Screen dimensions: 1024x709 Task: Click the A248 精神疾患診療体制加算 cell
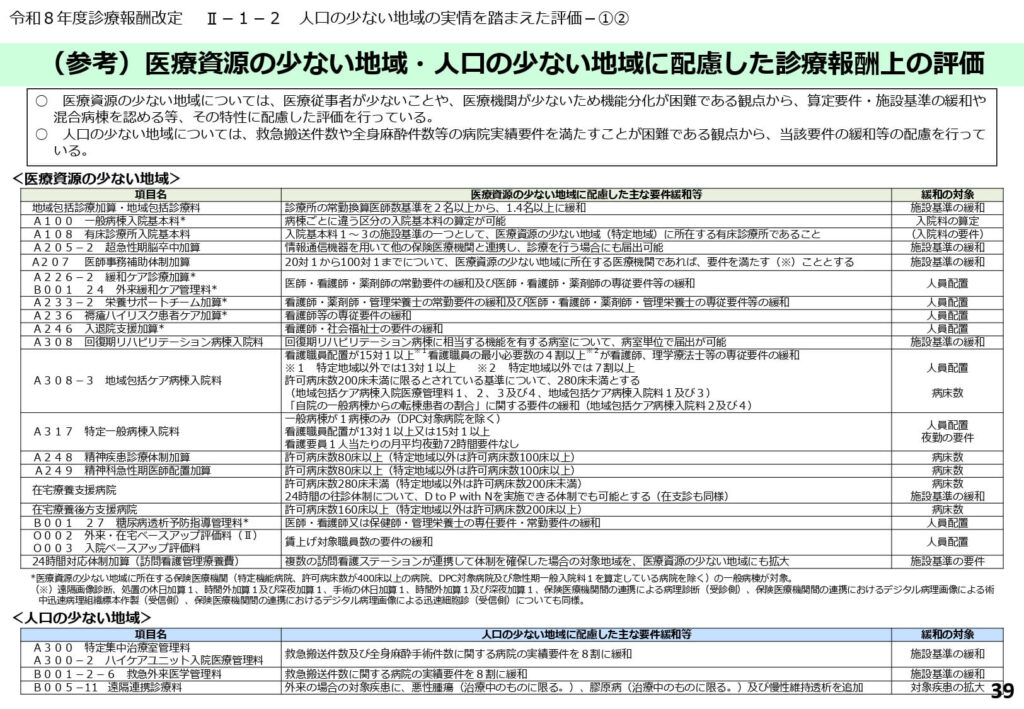[x=110, y=457]
